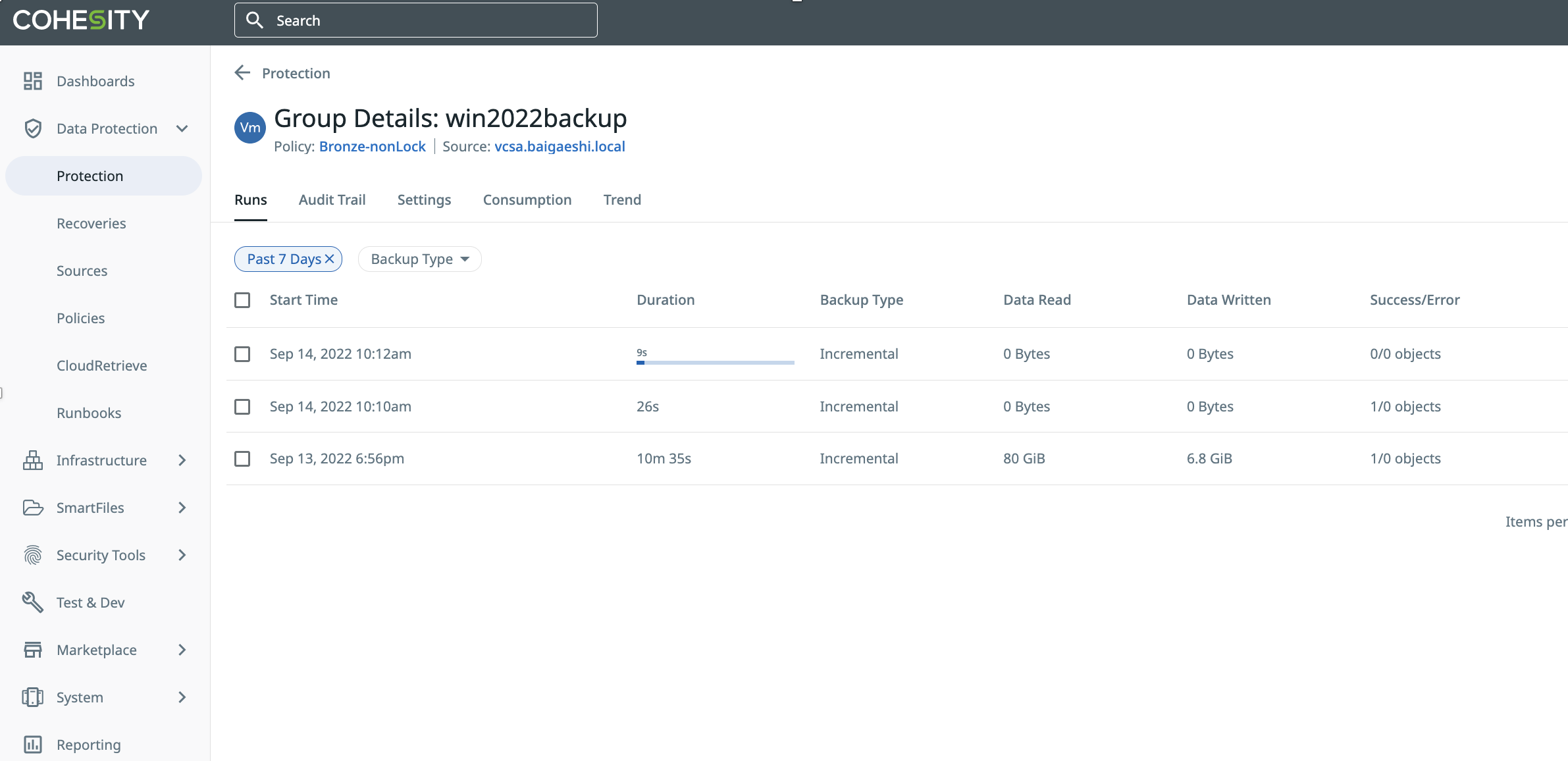Viewport: 1568px width, 761px height.
Task: Click the Reporting chart icon
Action: 33,745
